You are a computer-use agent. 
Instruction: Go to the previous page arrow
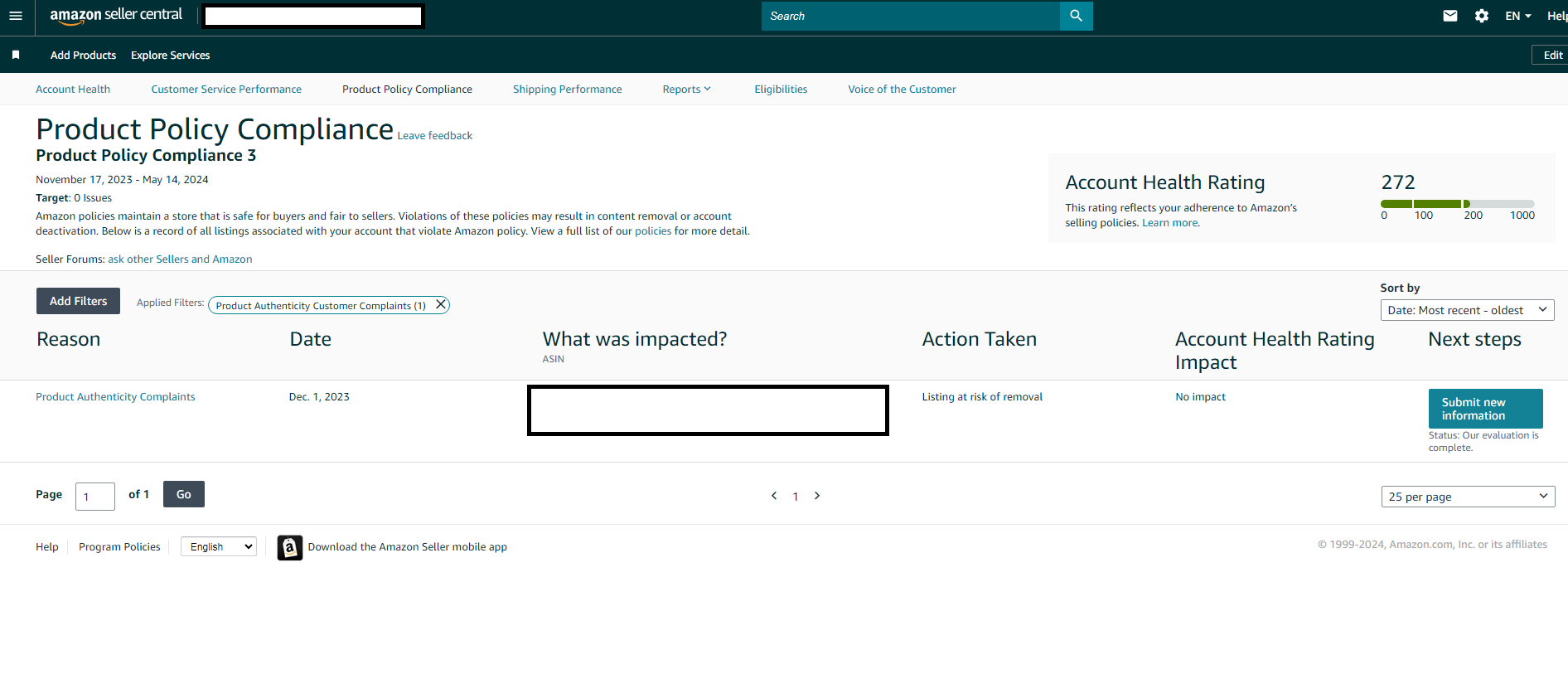click(774, 496)
